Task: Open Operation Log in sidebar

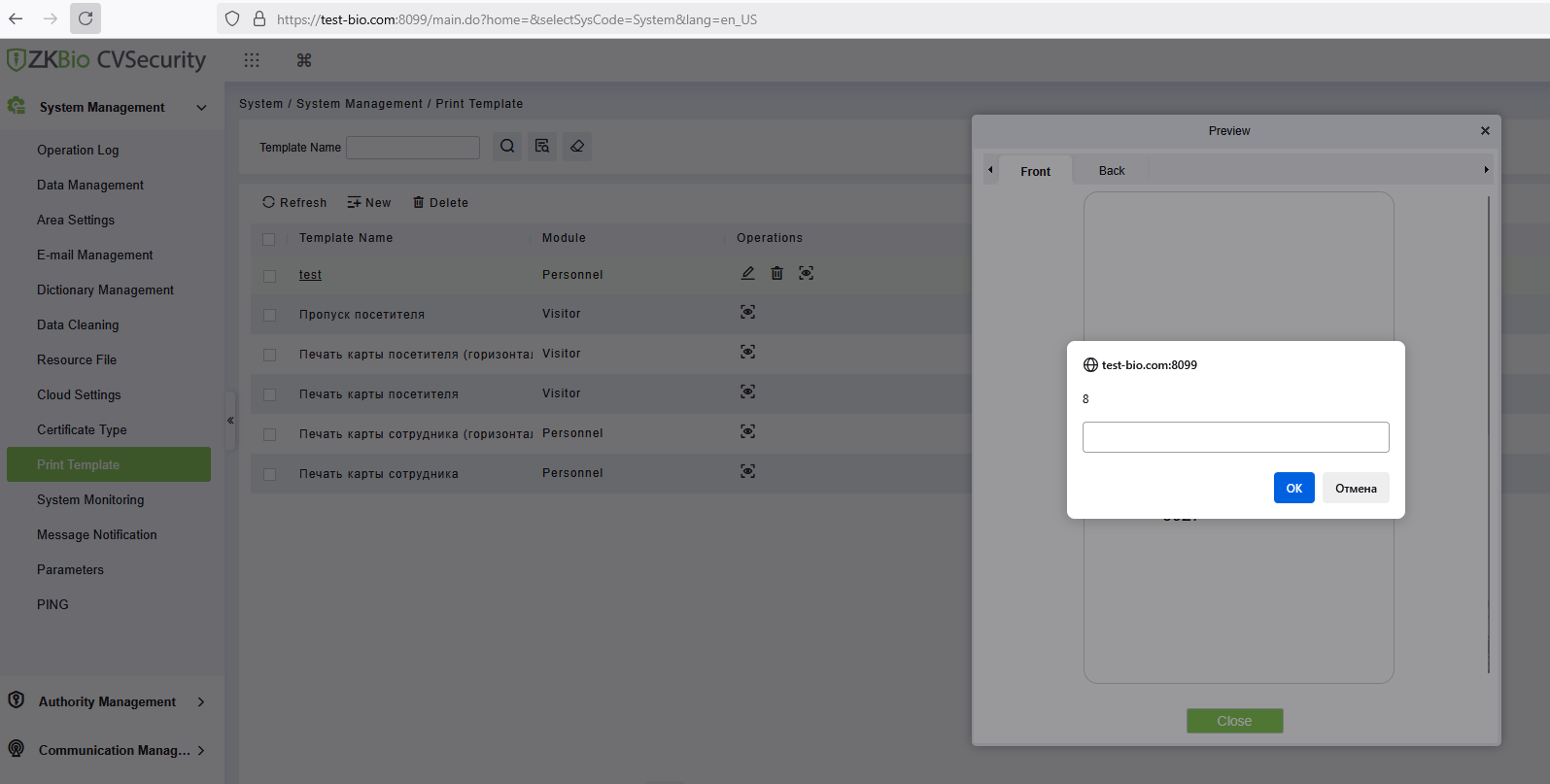Action: coord(78,150)
